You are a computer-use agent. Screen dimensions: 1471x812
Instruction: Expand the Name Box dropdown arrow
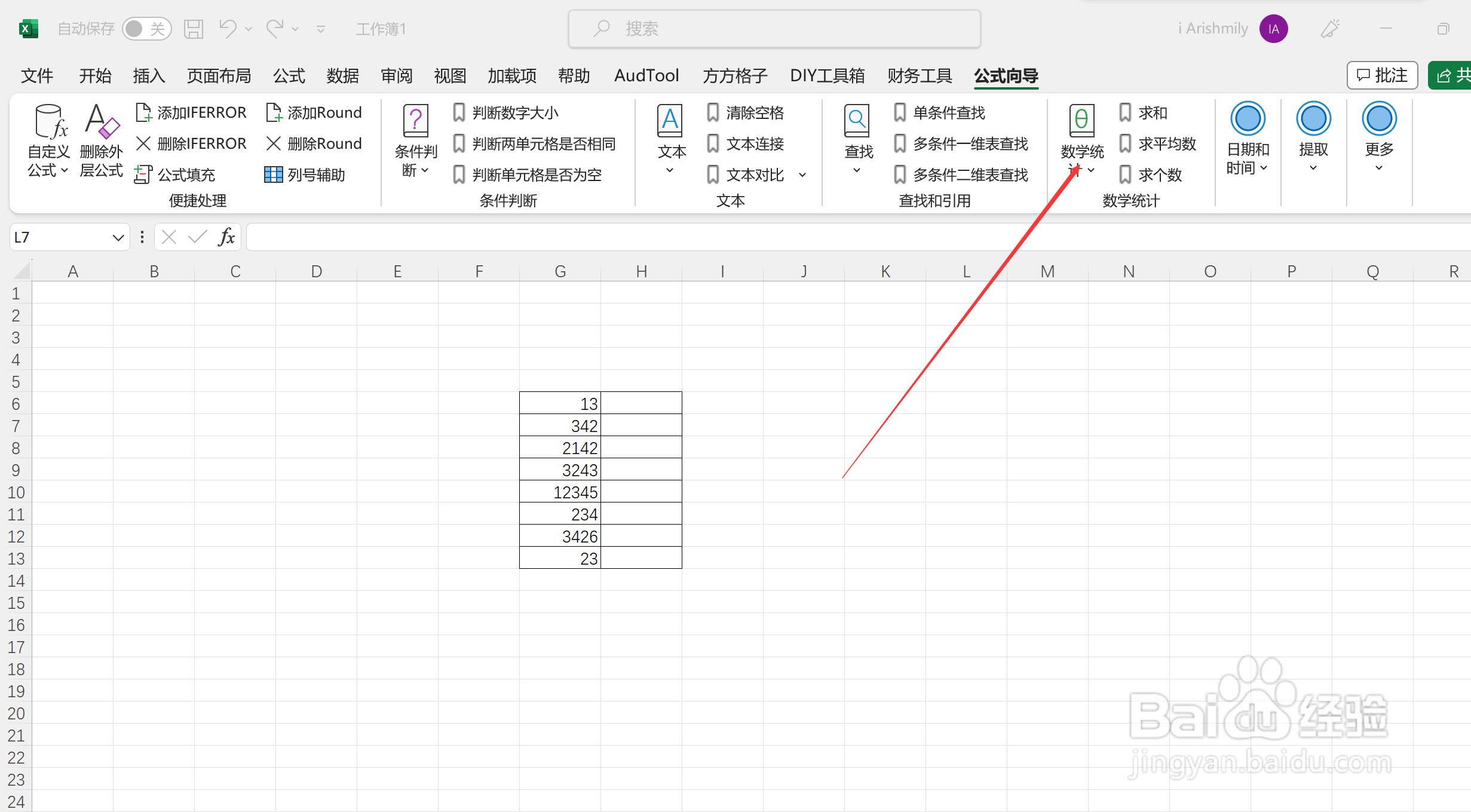[x=118, y=238]
